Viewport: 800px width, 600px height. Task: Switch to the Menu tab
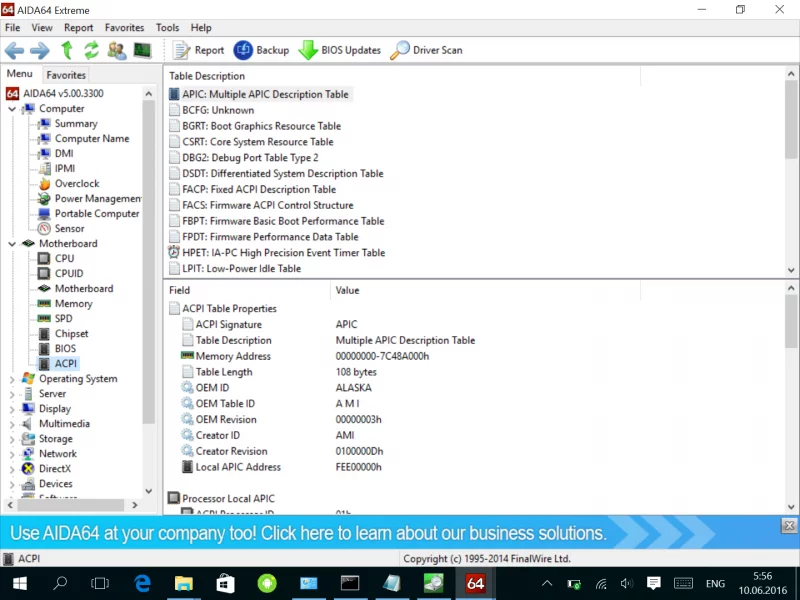(x=19, y=73)
